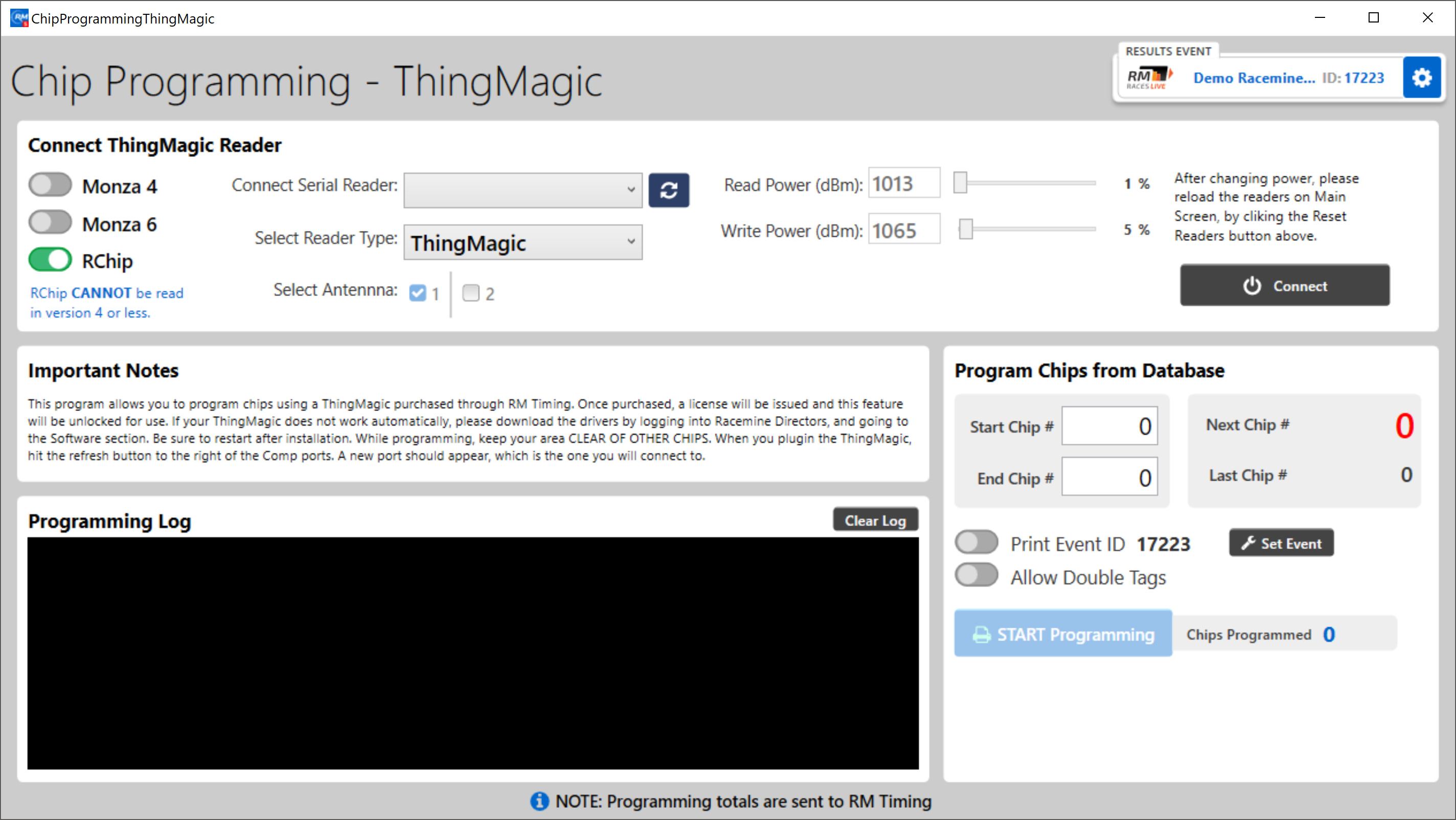Click the Last Chip # value
Screen dimensions: 1456x820
point(1406,475)
